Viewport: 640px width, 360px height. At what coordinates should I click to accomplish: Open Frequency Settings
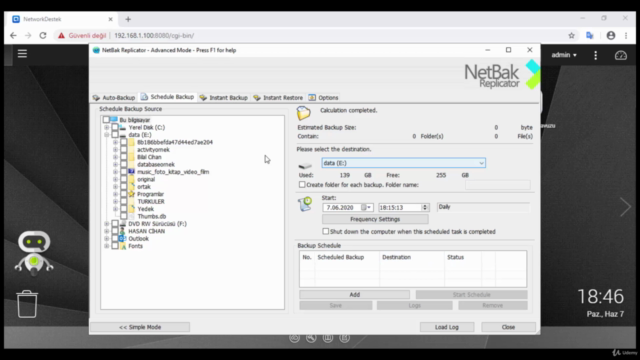[x=375, y=219]
